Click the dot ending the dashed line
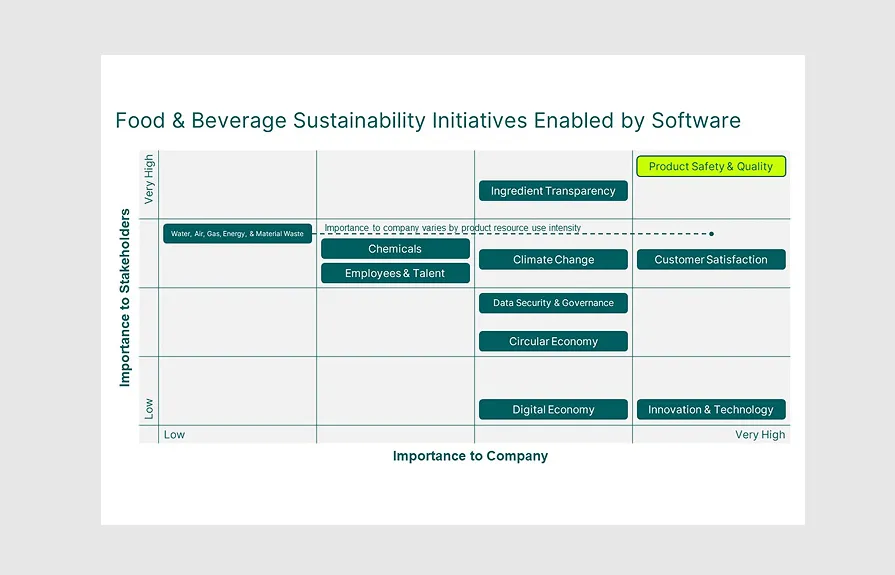The image size is (895, 575). coord(711,234)
